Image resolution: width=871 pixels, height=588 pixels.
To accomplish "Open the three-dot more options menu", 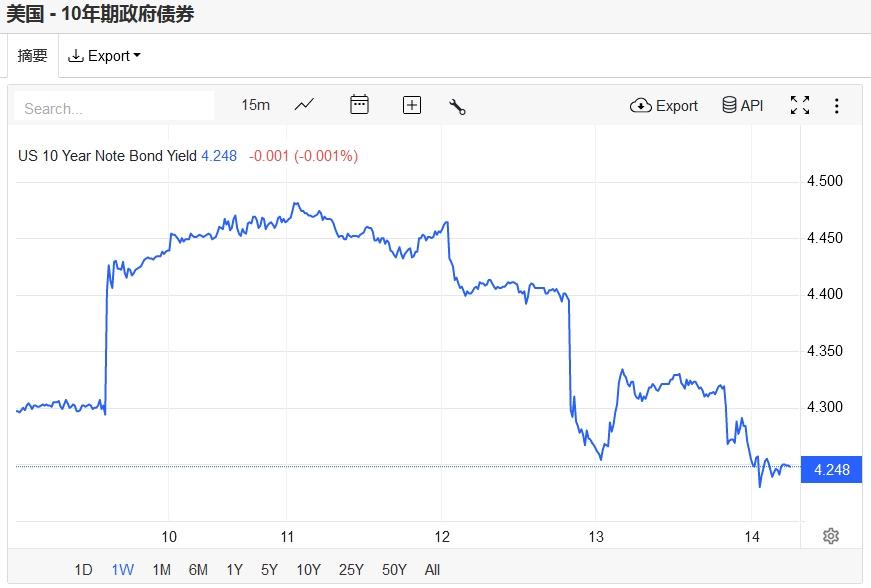I will (x=837, y=105).
